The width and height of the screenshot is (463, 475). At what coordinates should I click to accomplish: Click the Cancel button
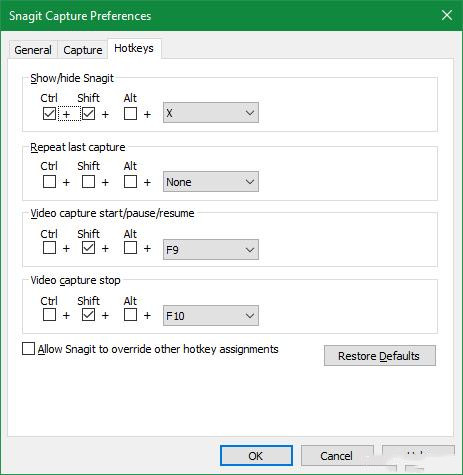tap(337, 456)
